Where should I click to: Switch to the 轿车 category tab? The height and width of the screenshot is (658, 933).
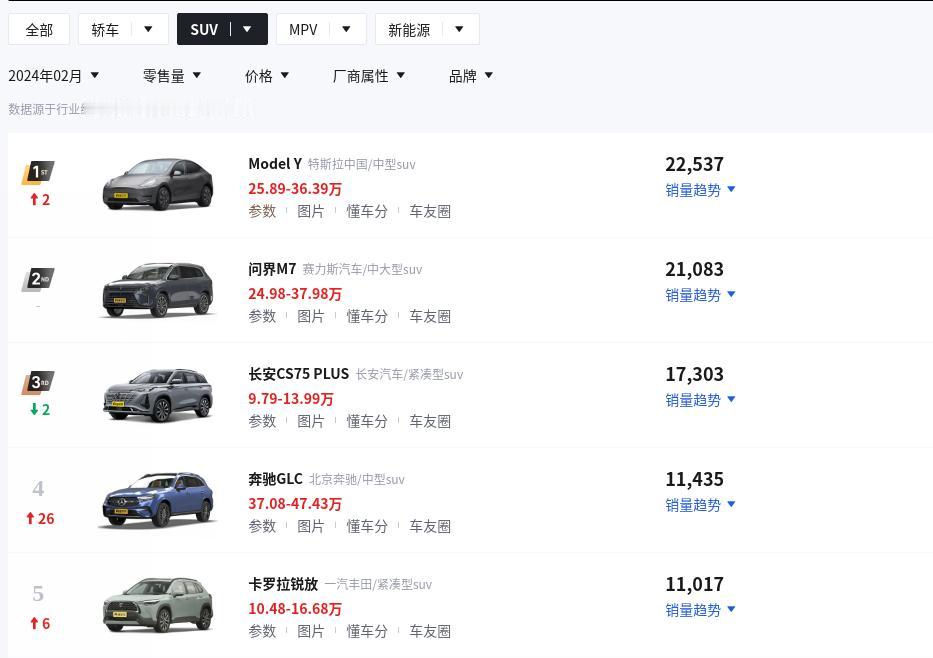click(x=105, y=29)
